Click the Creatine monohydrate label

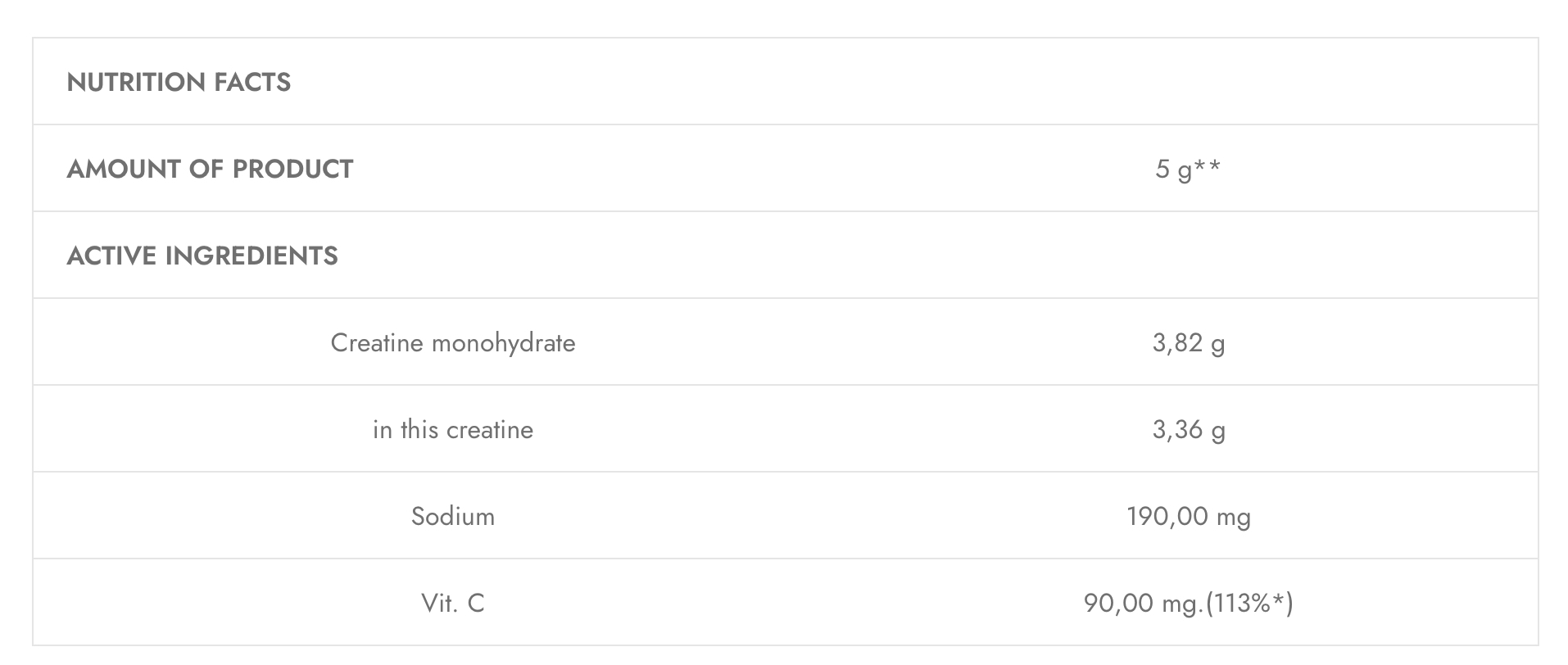[x=453, y=343]
